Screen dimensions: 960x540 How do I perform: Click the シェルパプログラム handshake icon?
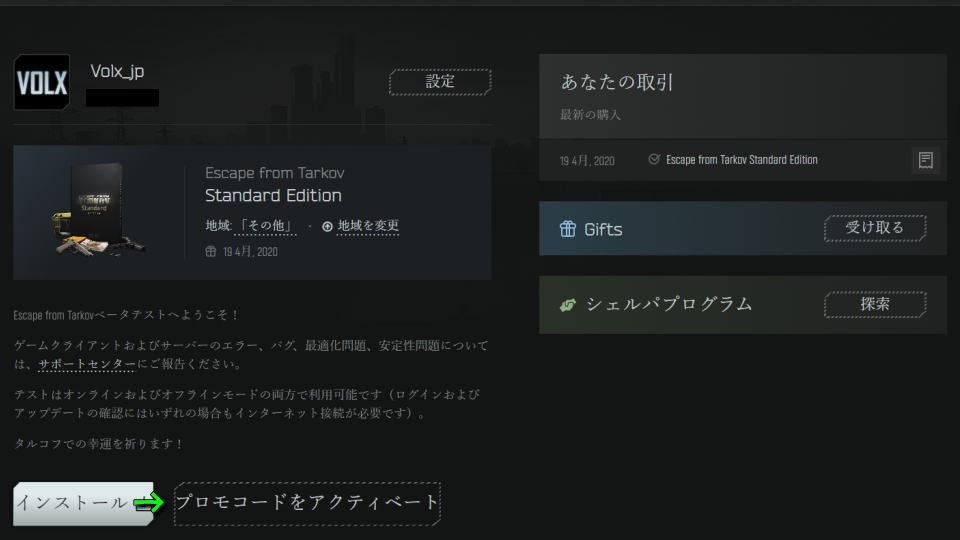(x=568, y=304)
